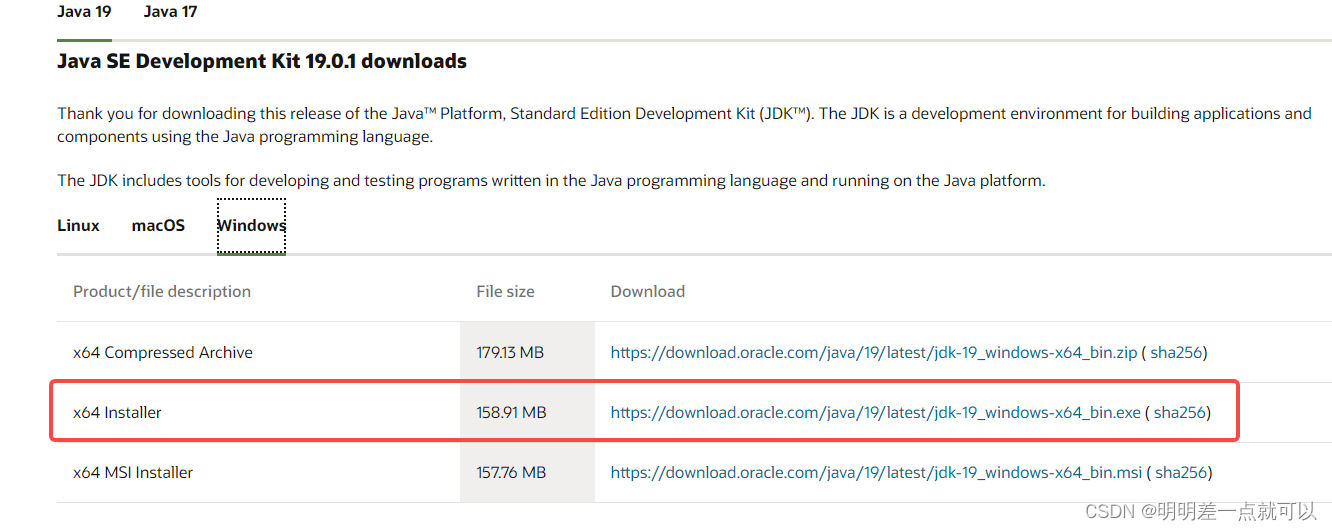The image size is (1332, 531).
Task: Click the x64 MSI Installer row label
Action: point(133,472)
